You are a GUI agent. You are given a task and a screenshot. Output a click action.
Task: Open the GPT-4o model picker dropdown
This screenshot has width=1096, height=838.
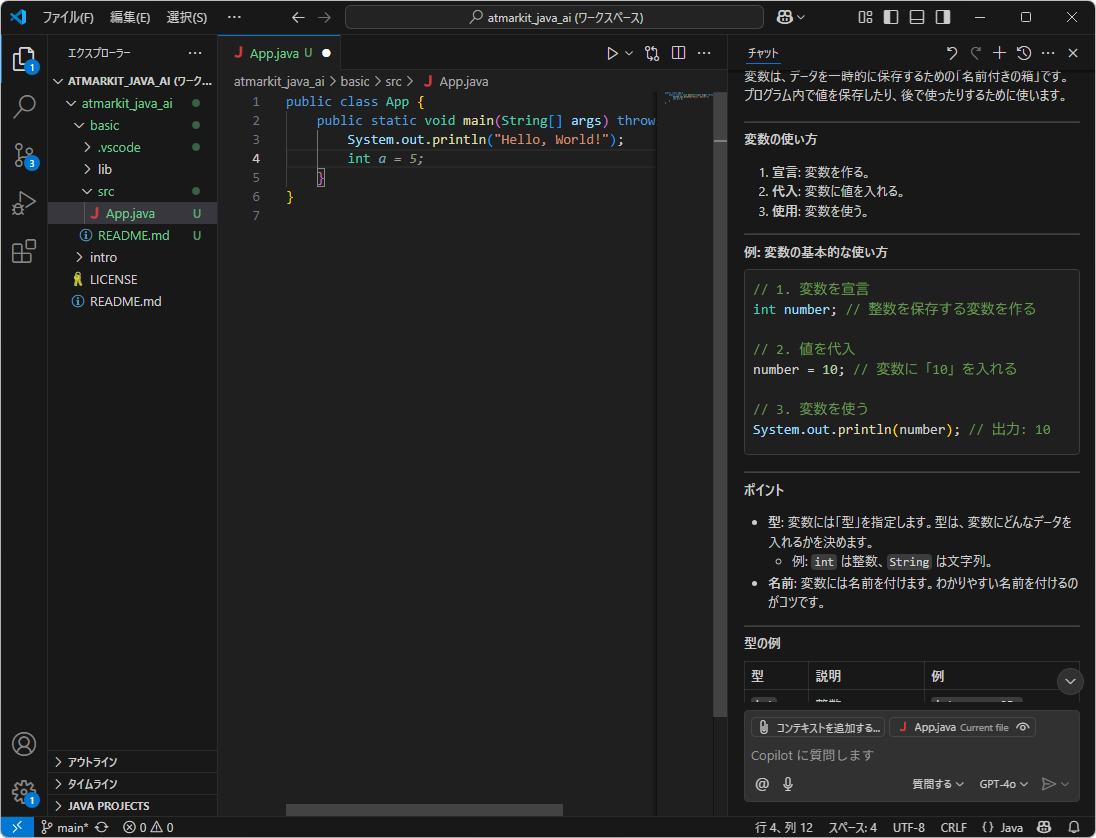[x=1003, y=784]
